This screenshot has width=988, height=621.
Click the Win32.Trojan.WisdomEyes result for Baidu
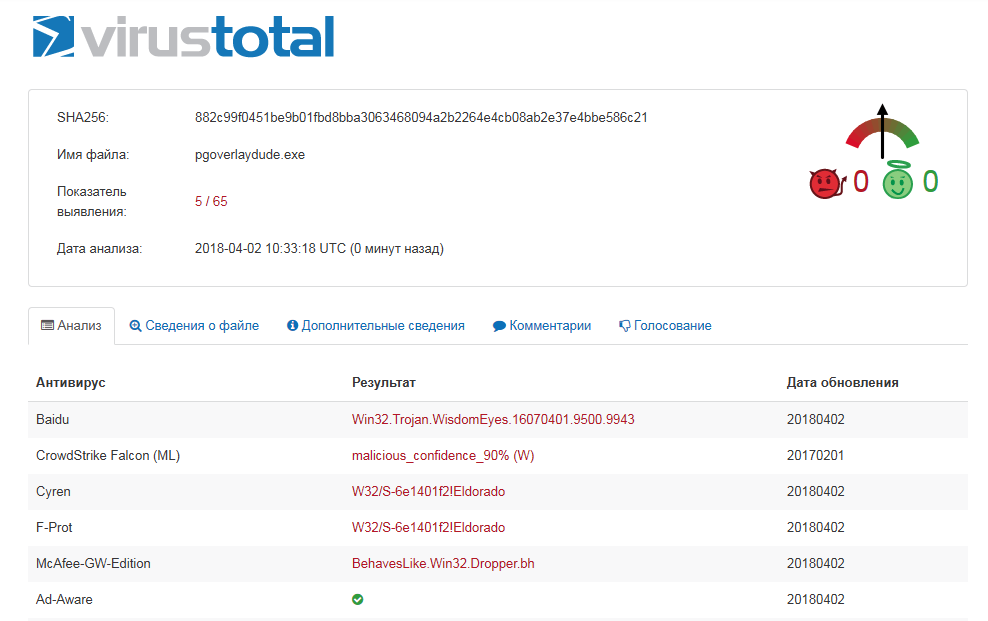(493, 419)
